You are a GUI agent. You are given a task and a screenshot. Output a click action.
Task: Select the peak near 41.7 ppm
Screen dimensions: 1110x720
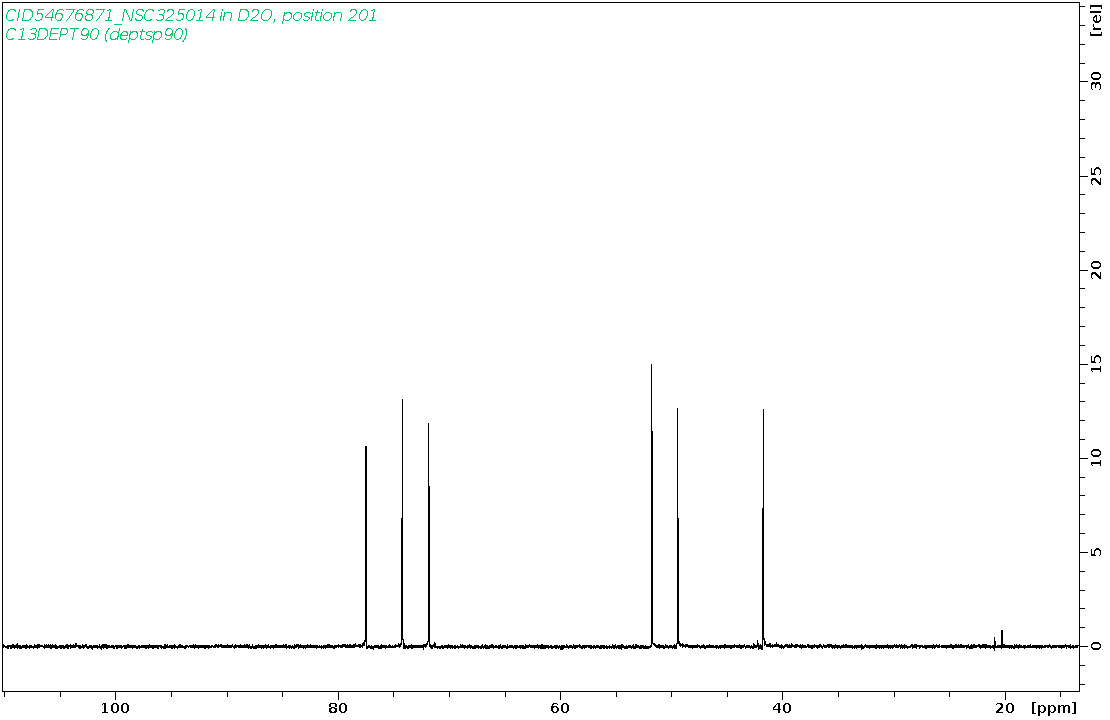pyautogui.click(x=763, y=527)
